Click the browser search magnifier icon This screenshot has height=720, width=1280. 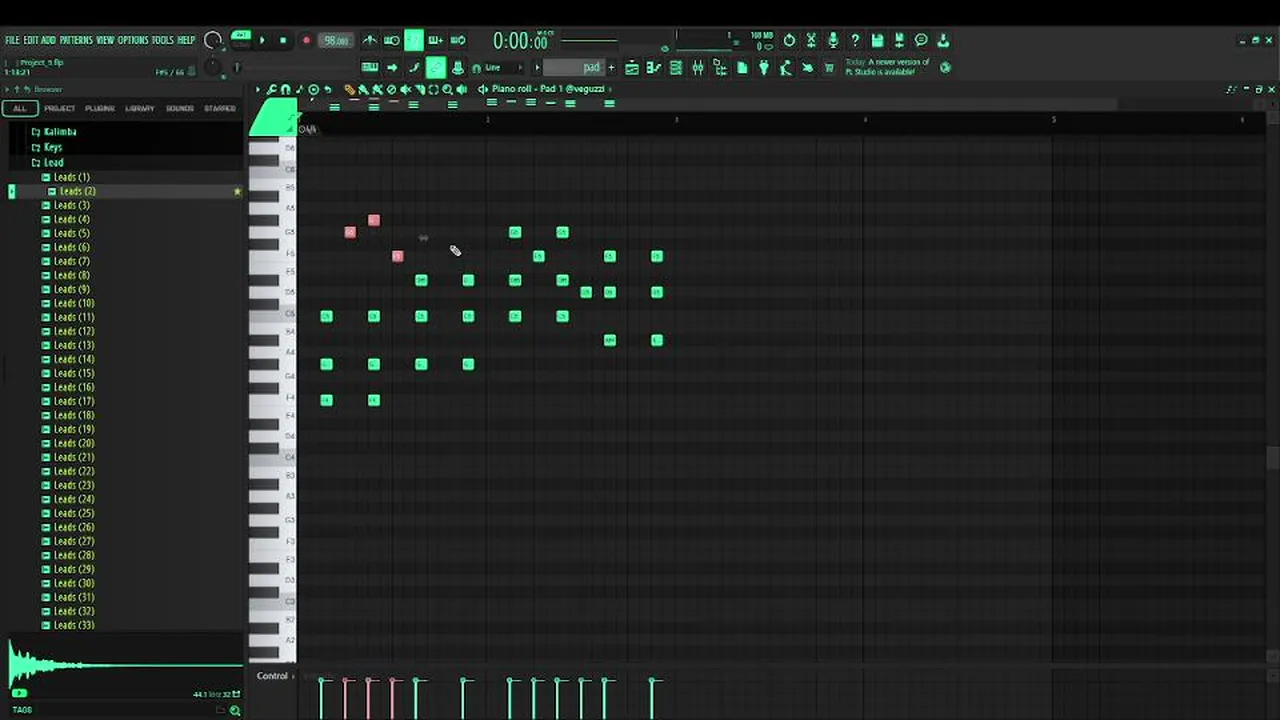235,710
